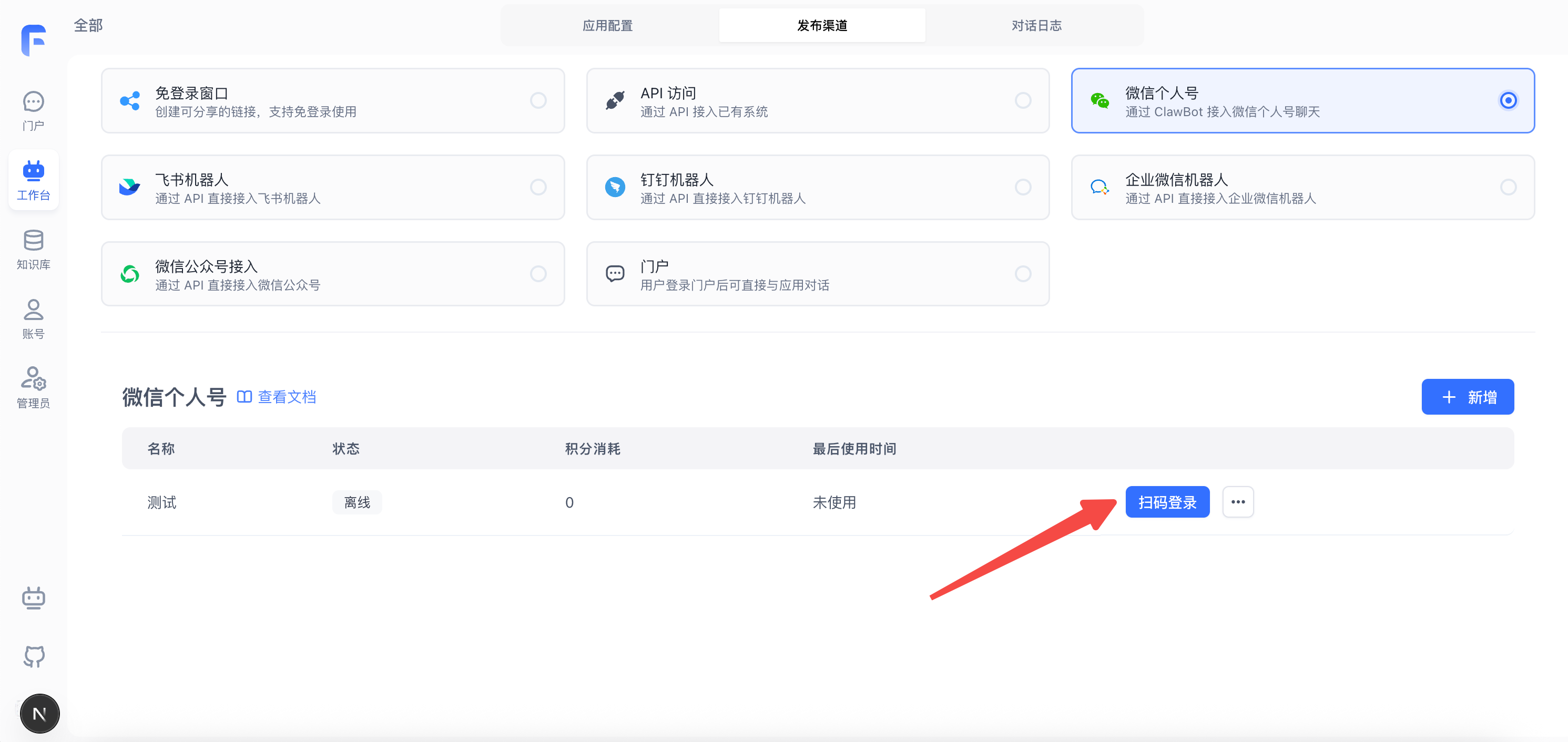1568x742 pixels.
Task: Select the 钉钉机器人 radio button
Action: click(x=1023, y=187)
